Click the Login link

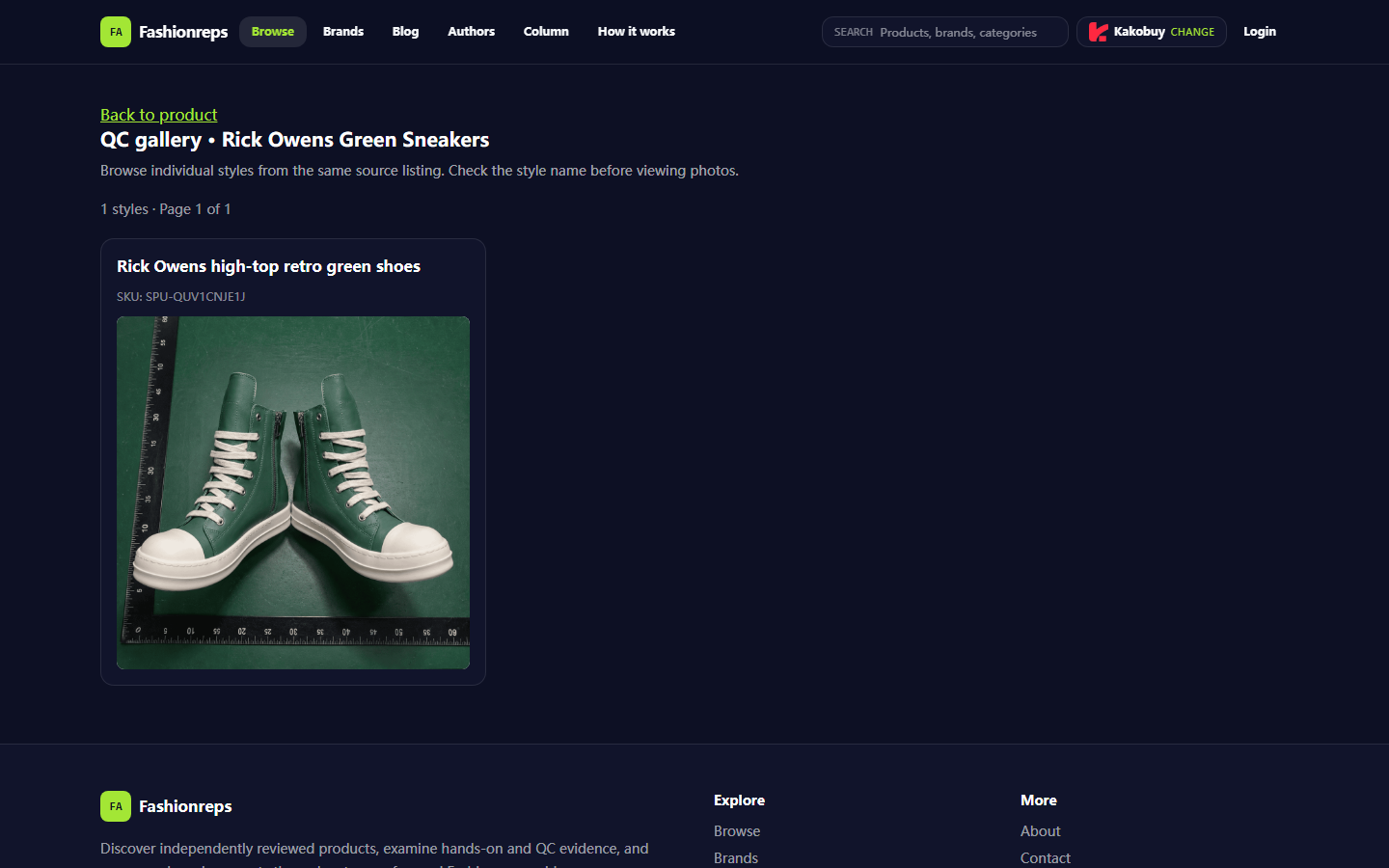[x=1260, y=32]
